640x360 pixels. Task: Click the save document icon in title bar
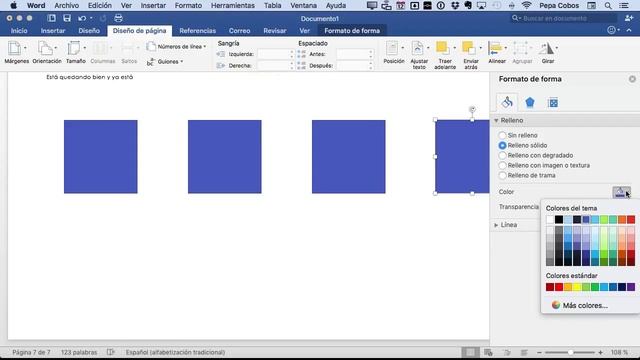(x=67, y=18)
